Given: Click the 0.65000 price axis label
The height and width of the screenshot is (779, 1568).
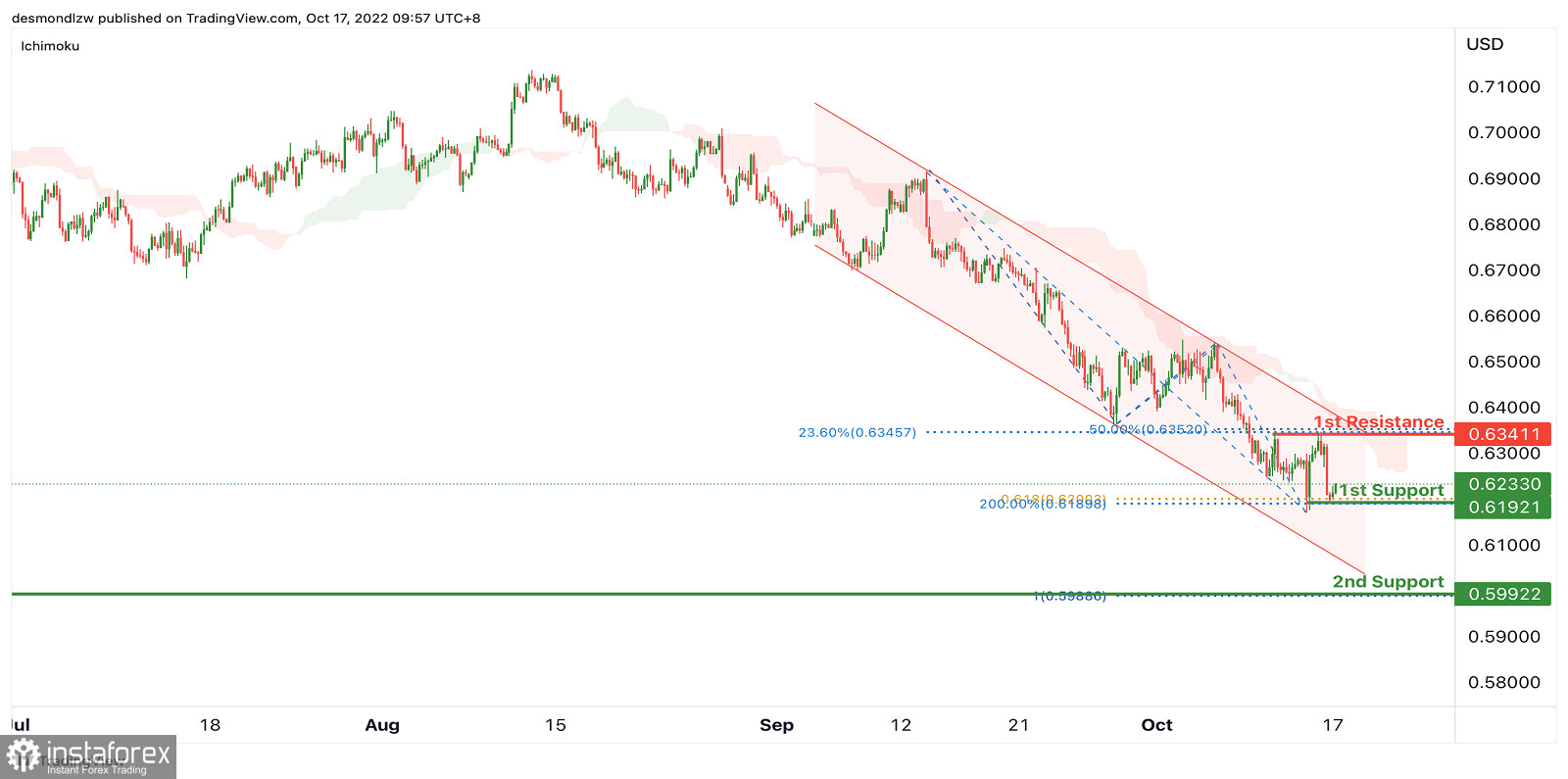Looking at the screenshot, I should [1504, 362].
